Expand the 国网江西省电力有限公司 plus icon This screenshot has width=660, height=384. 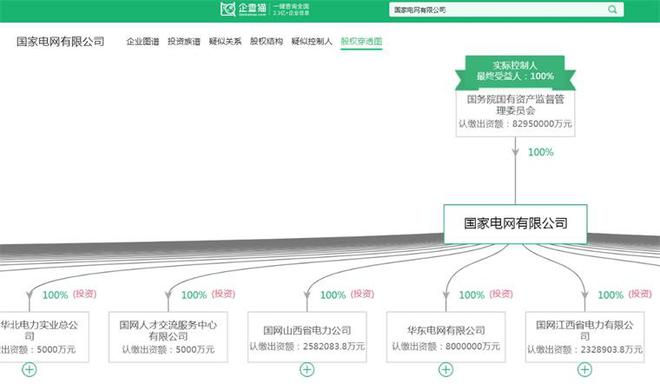click(x=585, y=370)
